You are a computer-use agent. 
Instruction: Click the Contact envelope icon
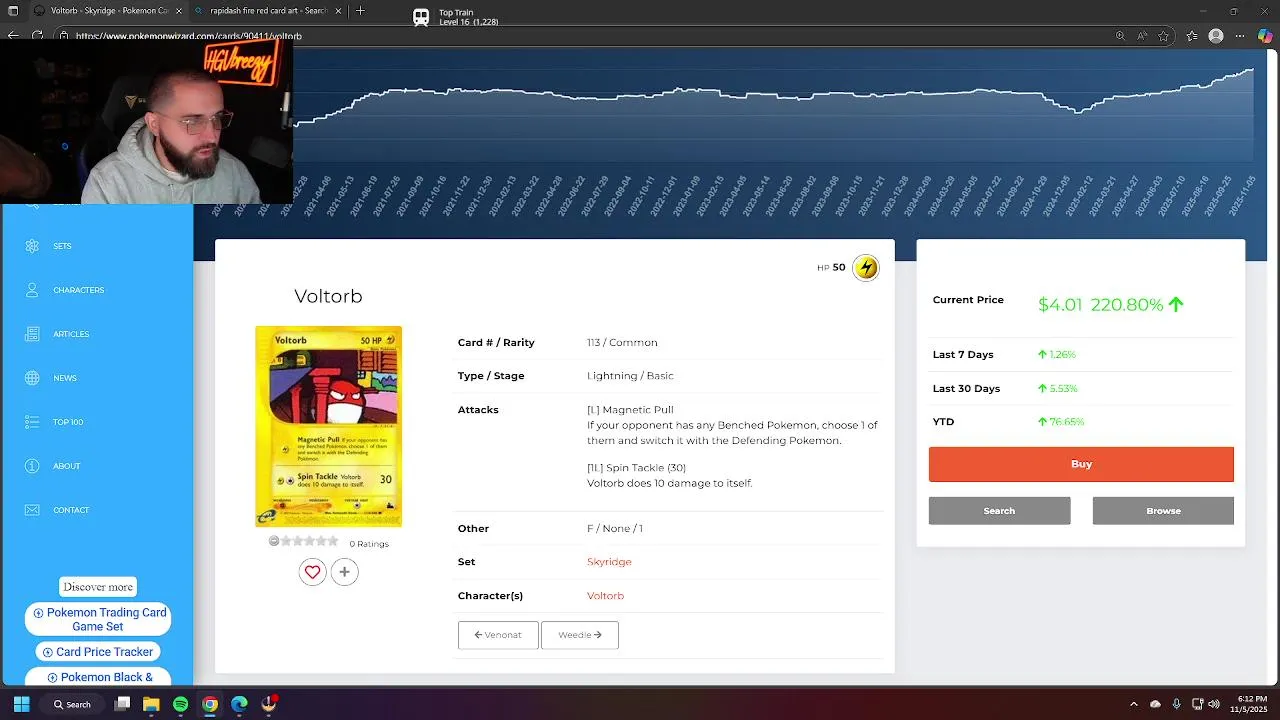point(32,510)
